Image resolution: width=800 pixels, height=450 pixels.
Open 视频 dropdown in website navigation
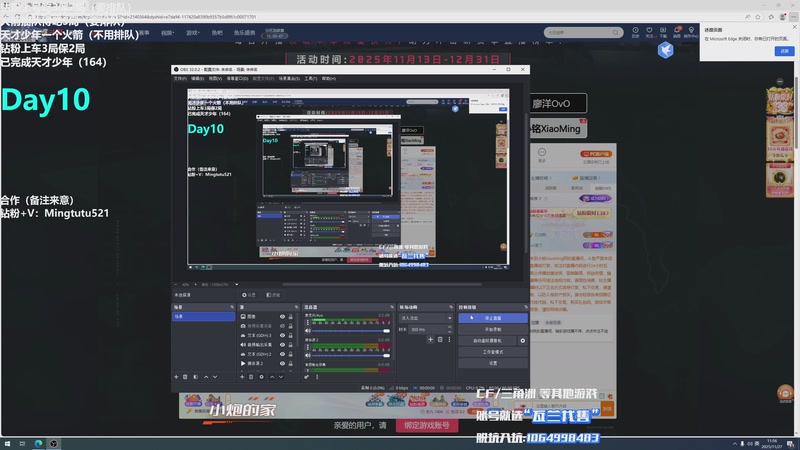click(167, 33)
